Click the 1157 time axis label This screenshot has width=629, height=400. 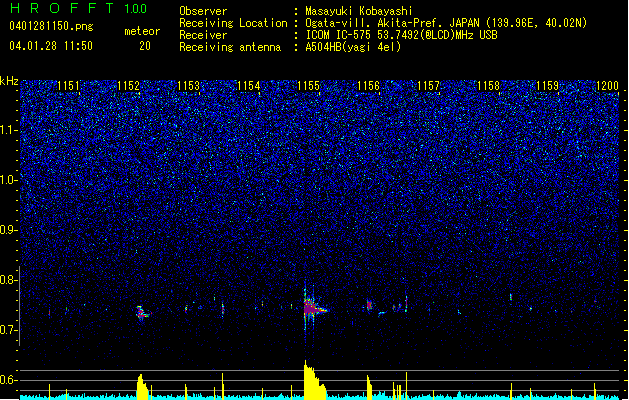click(428, 86)
